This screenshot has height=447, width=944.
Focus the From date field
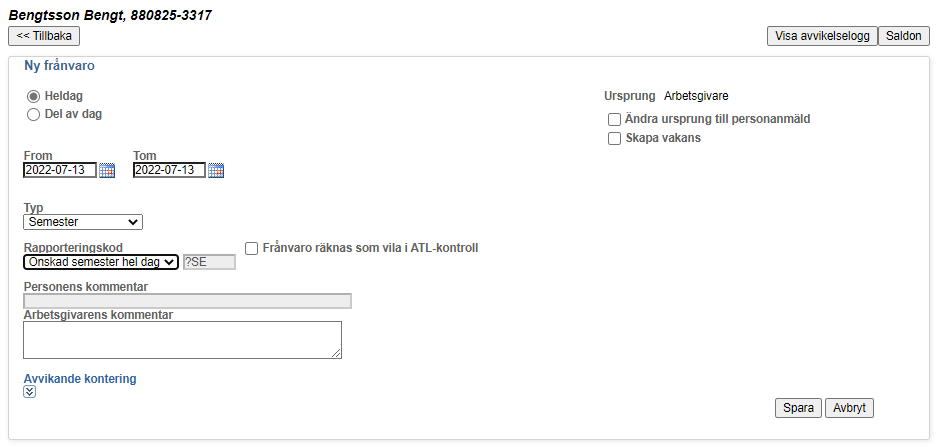60,170
